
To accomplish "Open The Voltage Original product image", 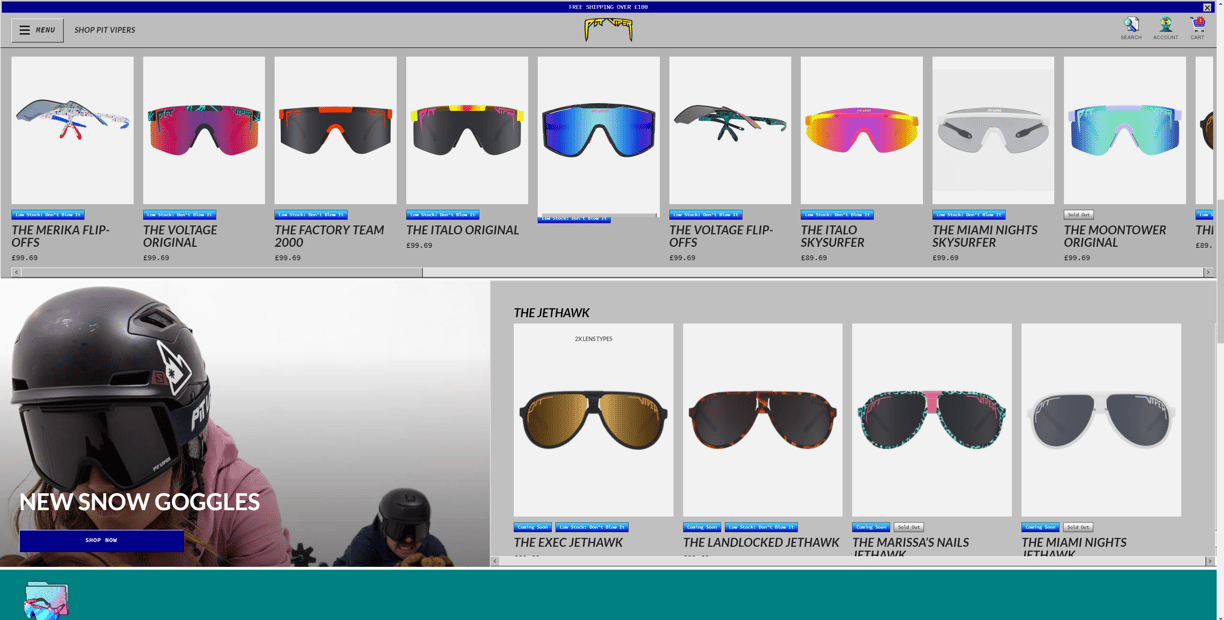I will 204,130.
